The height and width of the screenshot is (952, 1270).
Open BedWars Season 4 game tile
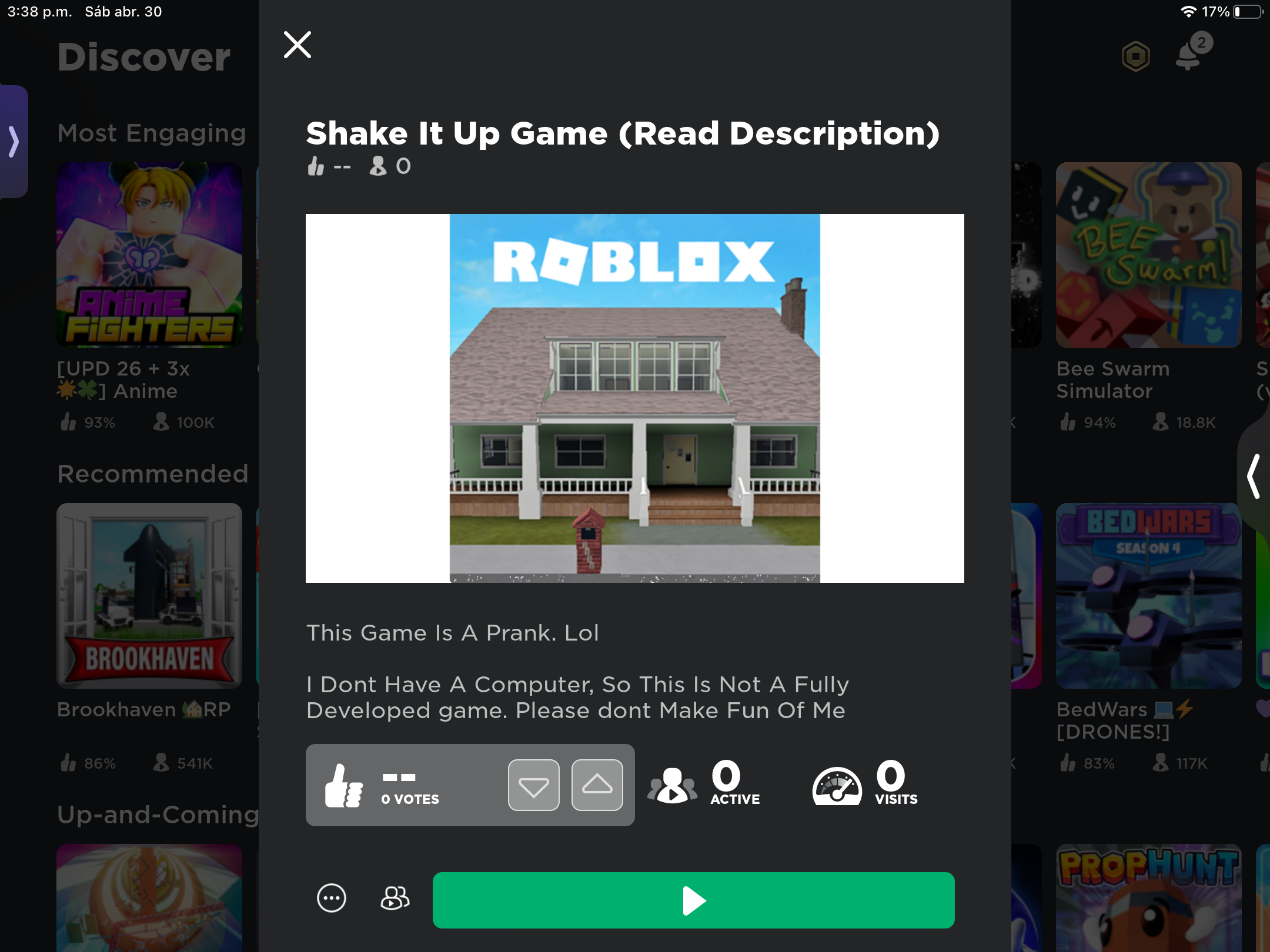point(1149,596)
